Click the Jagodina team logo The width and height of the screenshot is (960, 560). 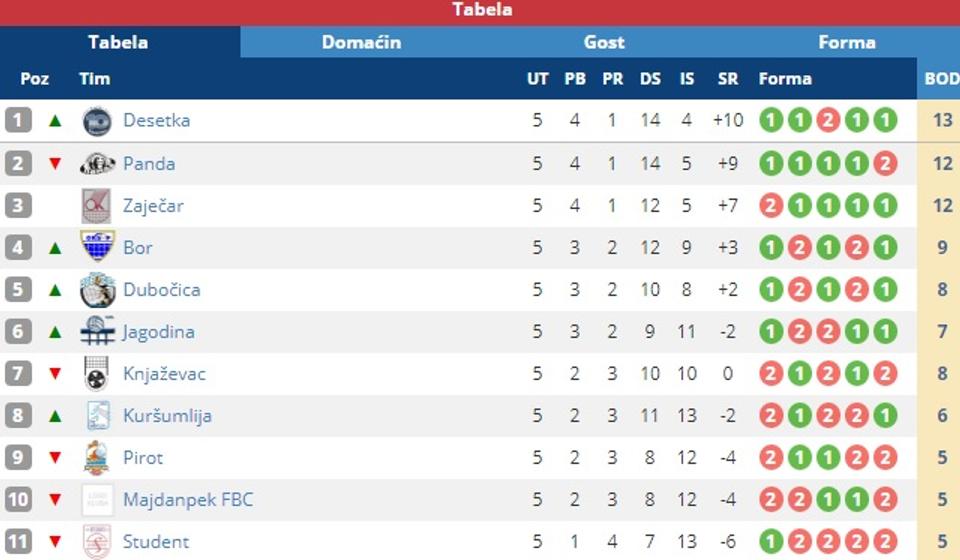click(97, 332)
